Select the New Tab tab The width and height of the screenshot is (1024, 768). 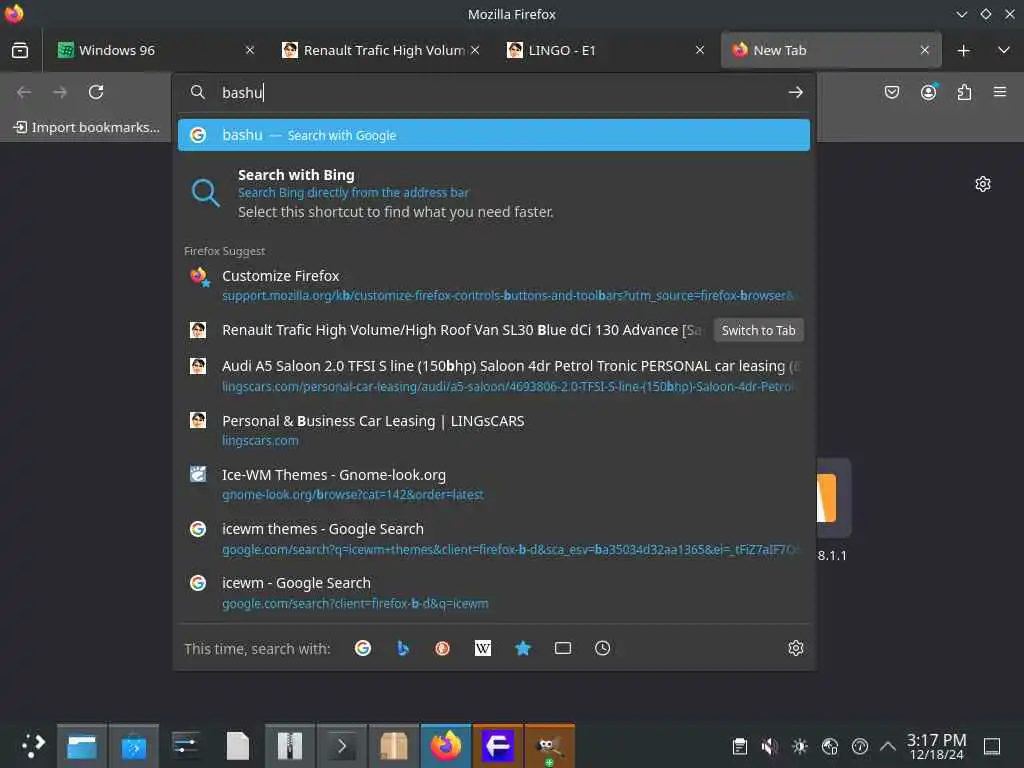pyautogui.click(x=831, y=50)
